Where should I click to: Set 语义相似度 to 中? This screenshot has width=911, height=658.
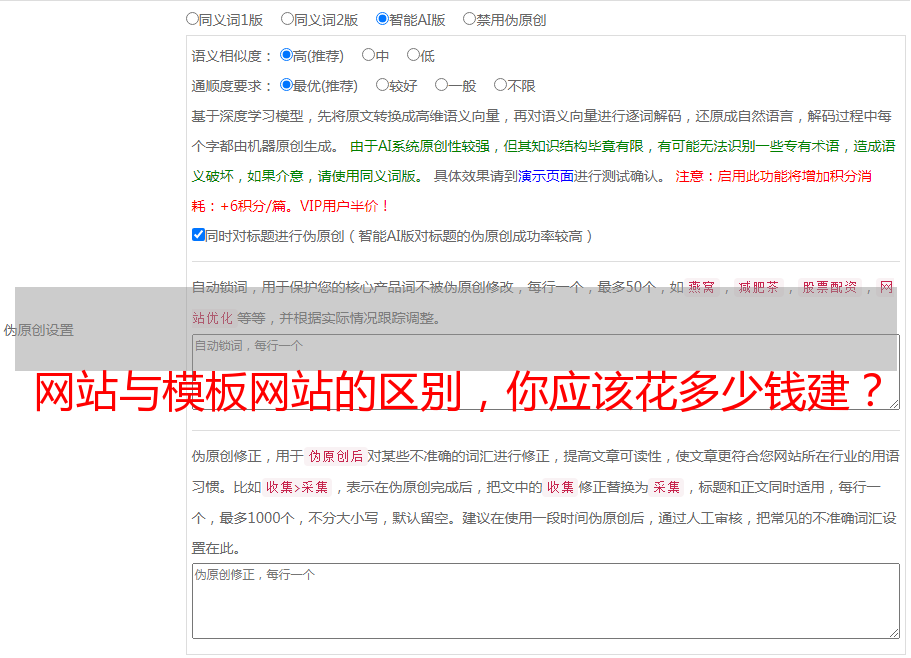[x=368, y=55]
